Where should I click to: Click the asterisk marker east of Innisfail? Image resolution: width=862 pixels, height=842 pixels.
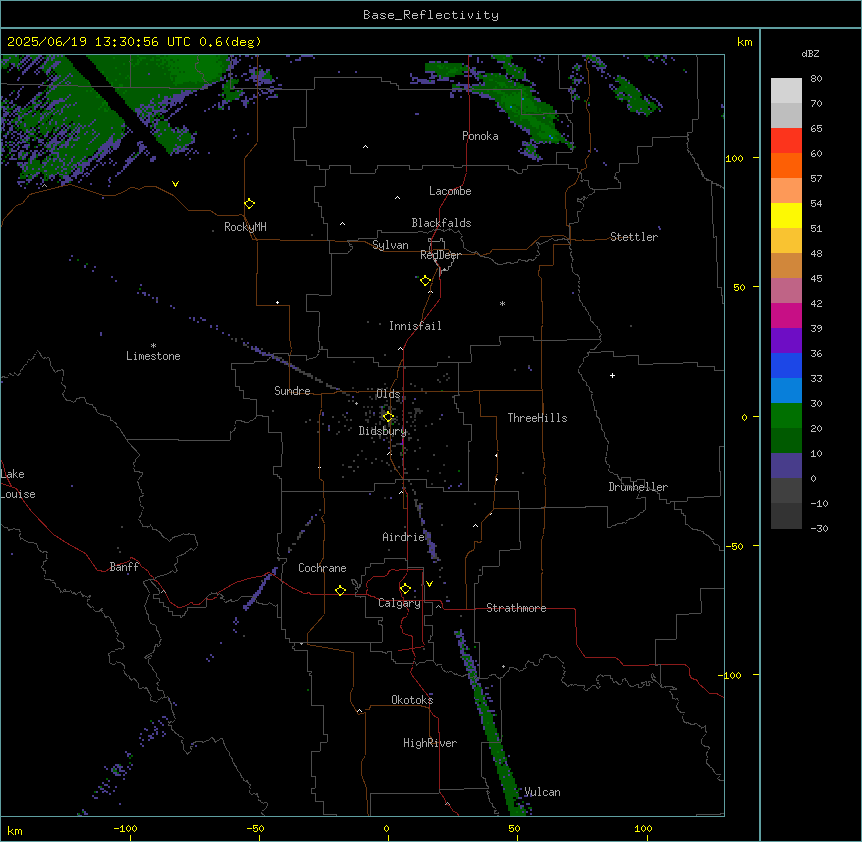pyautogui.click(x=502, y=303)
